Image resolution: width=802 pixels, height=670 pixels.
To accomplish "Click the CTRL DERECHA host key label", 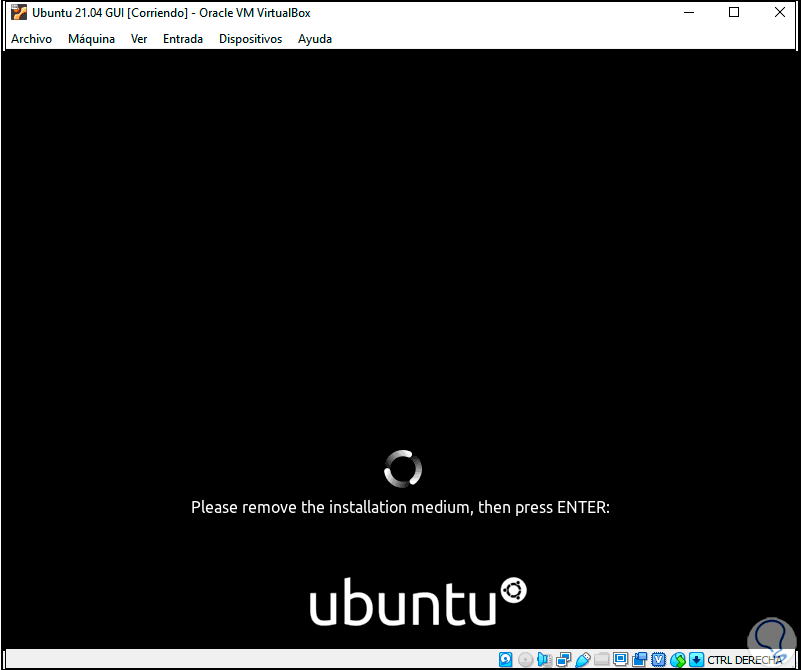I will coord(745,660).
